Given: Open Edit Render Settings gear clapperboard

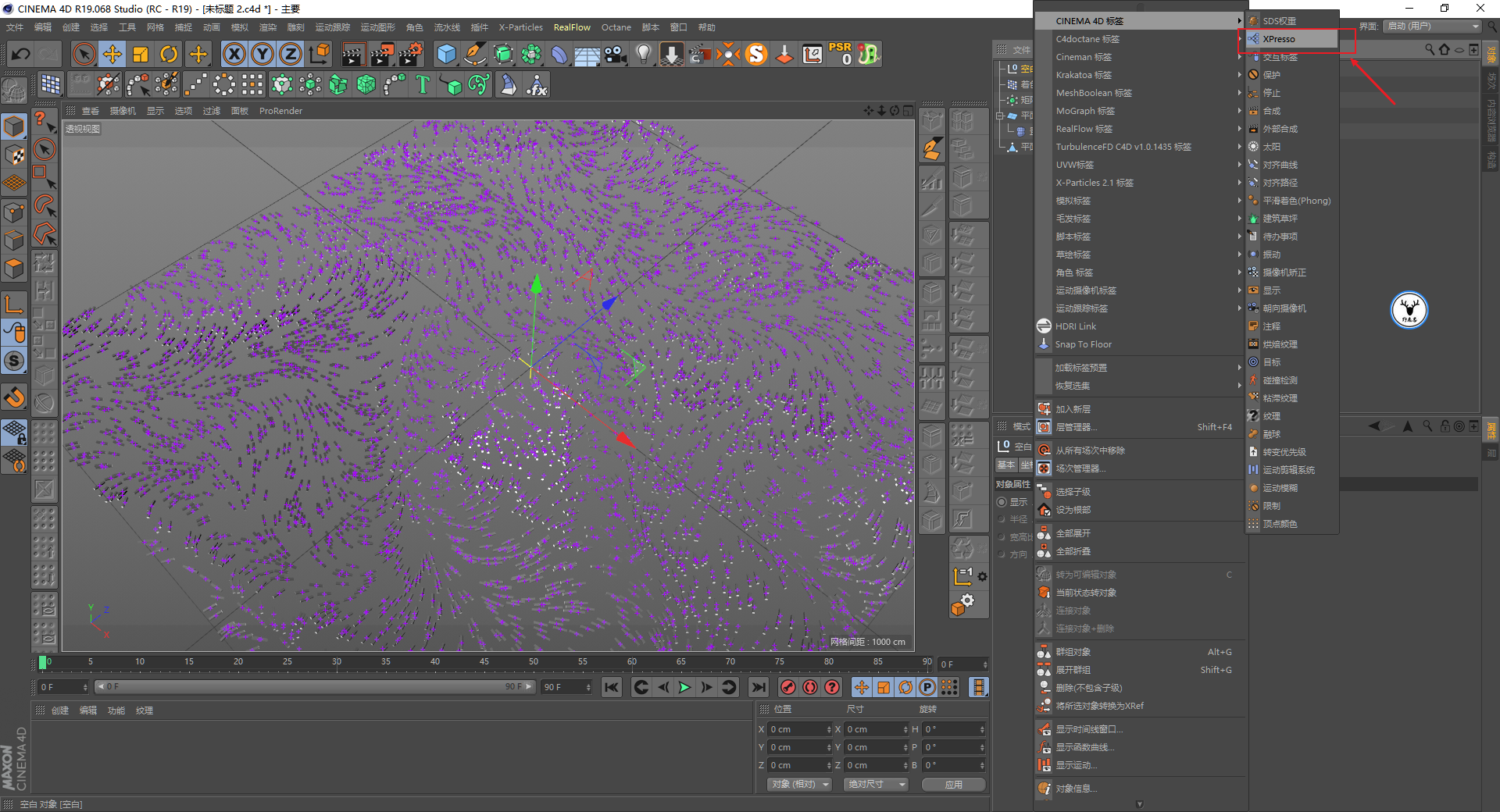Looking at the screenshot, I should click(x=411, y=54).
